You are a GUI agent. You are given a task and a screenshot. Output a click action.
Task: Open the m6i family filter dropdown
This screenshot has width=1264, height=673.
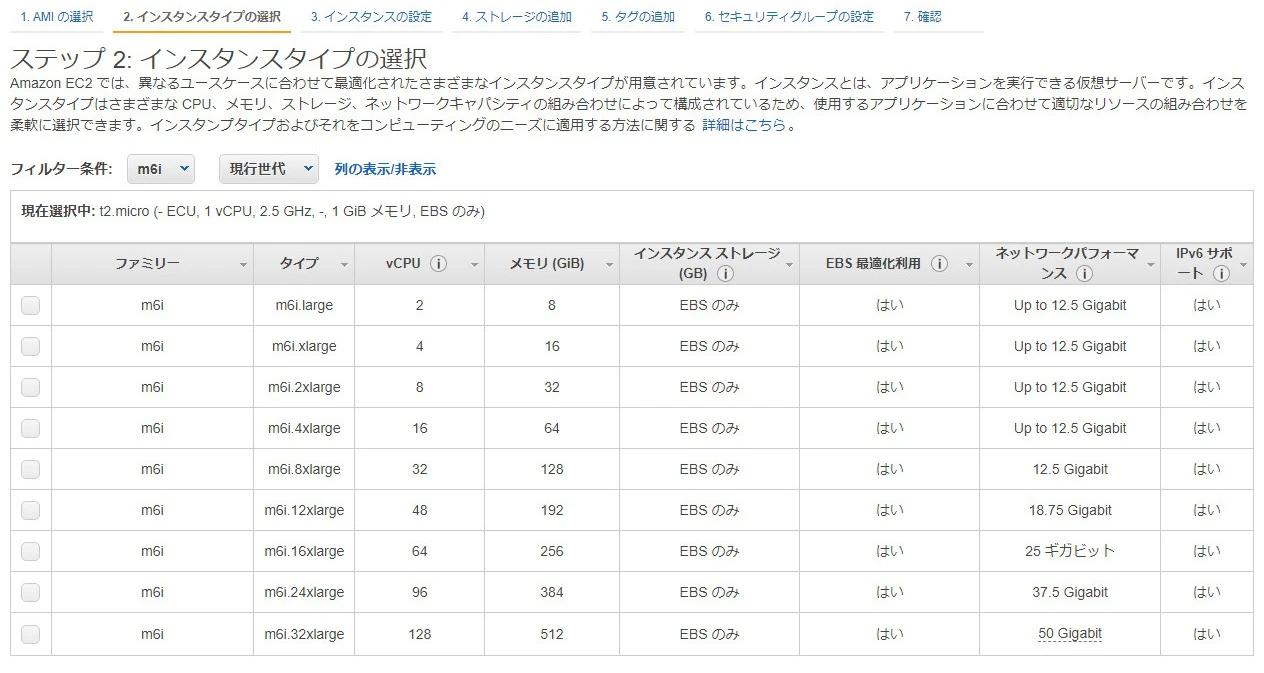click(161, 169)
